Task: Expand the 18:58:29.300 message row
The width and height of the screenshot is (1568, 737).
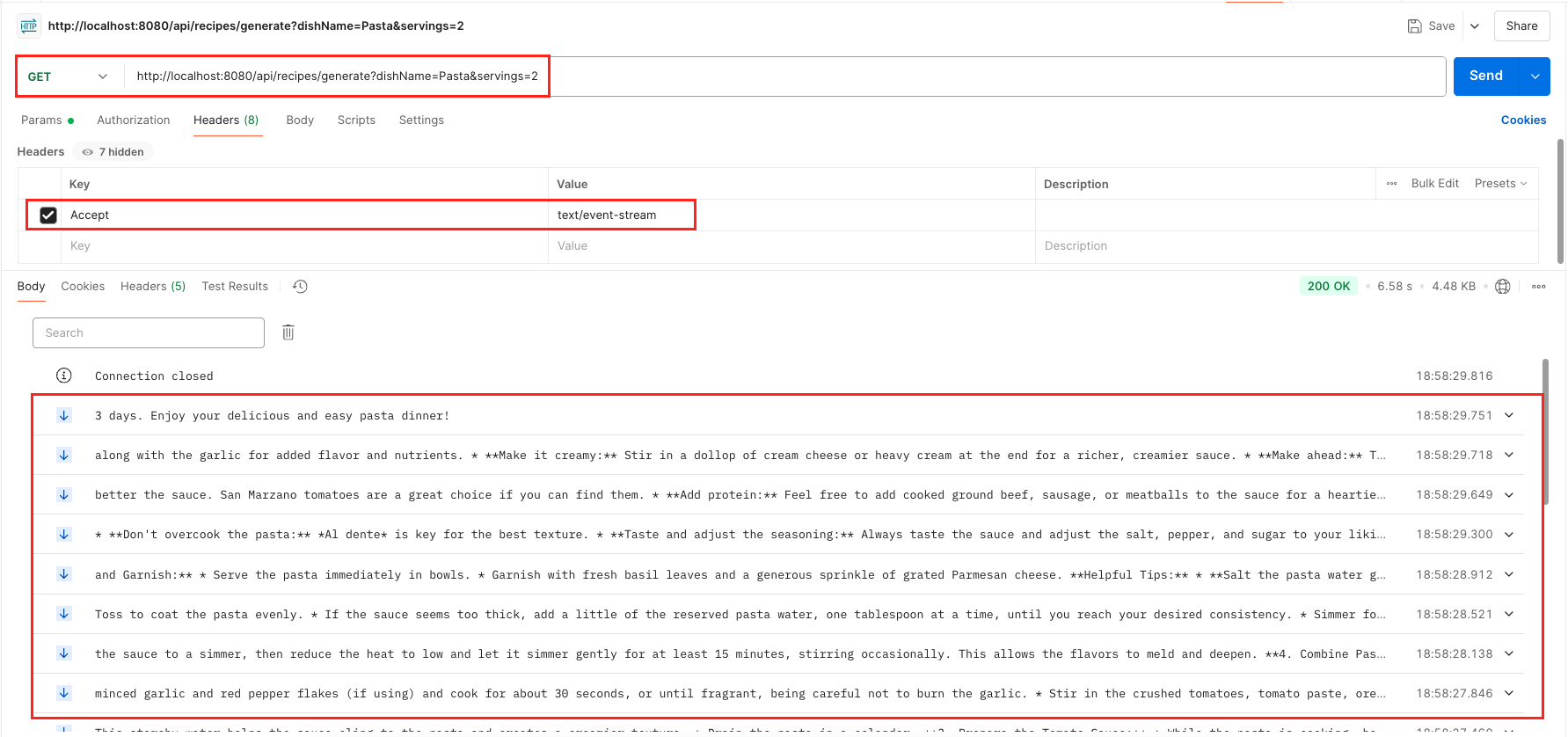Action: click(x=1509, y=535)
